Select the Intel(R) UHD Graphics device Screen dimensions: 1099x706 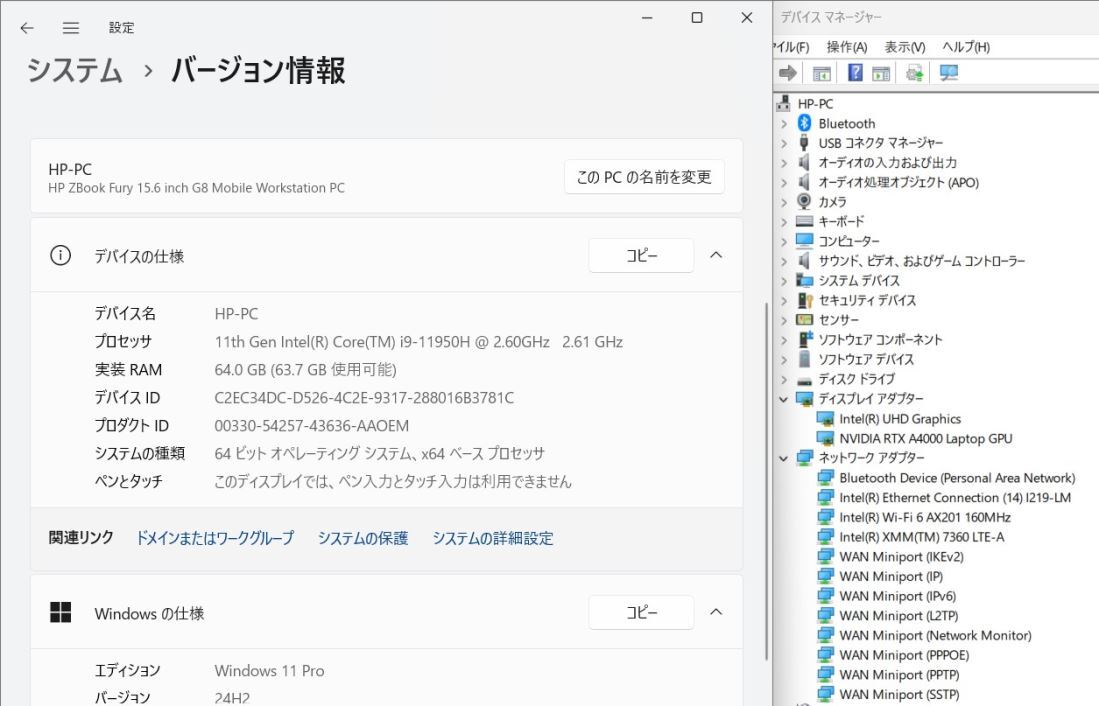[899, 419]
